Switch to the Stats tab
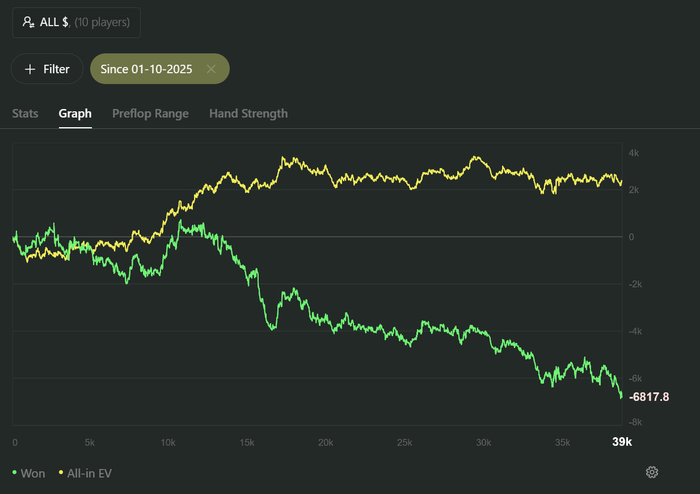Image resolution: width=700 pixels, height=494 pixels. click(25, 113)
